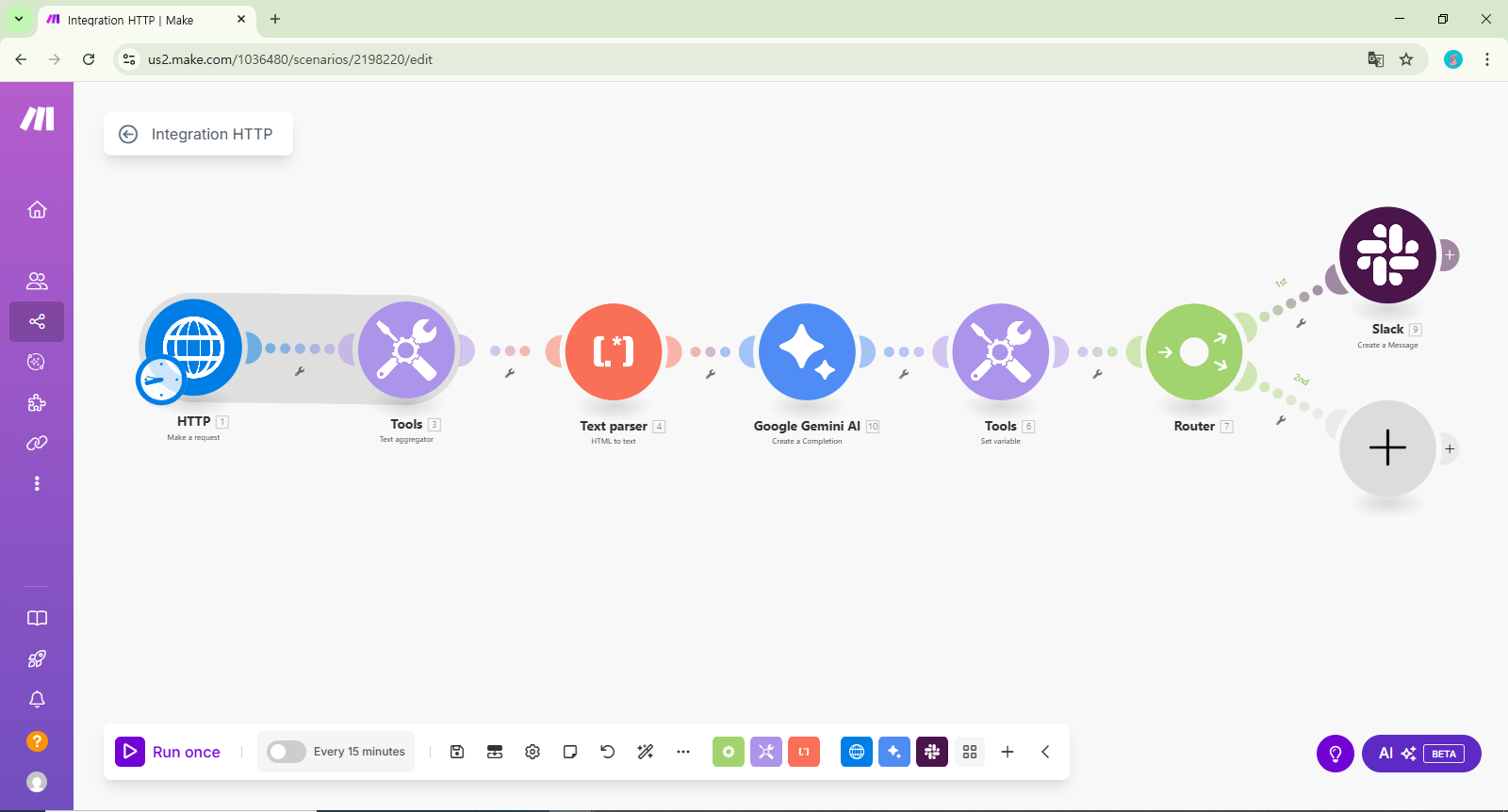Toggle the scenario scheduling switch
Image resolution: width=1508 pixels, height=812 pixels.
287,752
